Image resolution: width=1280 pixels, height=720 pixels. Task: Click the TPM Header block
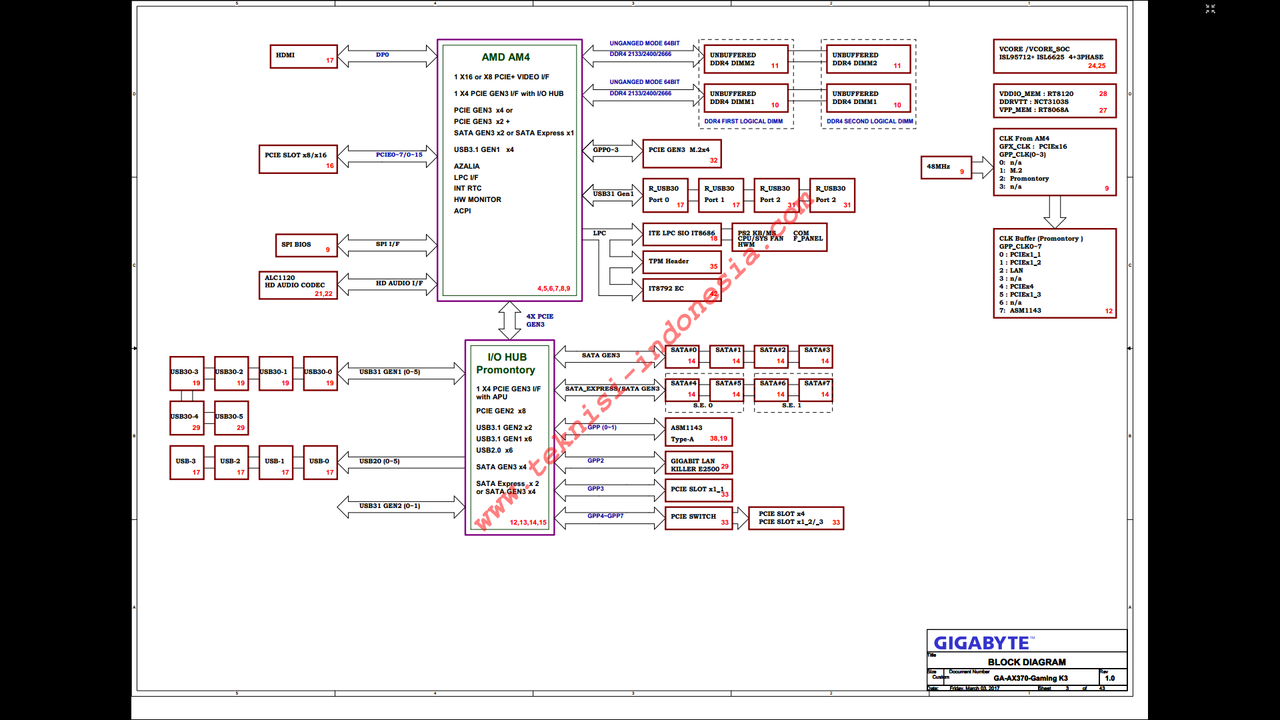point(682,262)
